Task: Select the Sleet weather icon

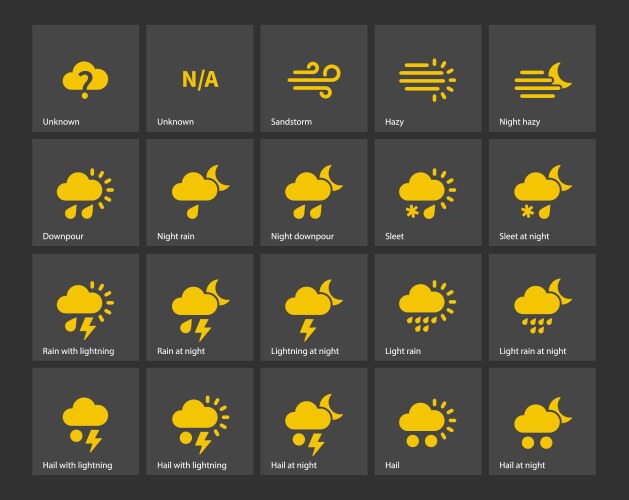Action: 427,194
